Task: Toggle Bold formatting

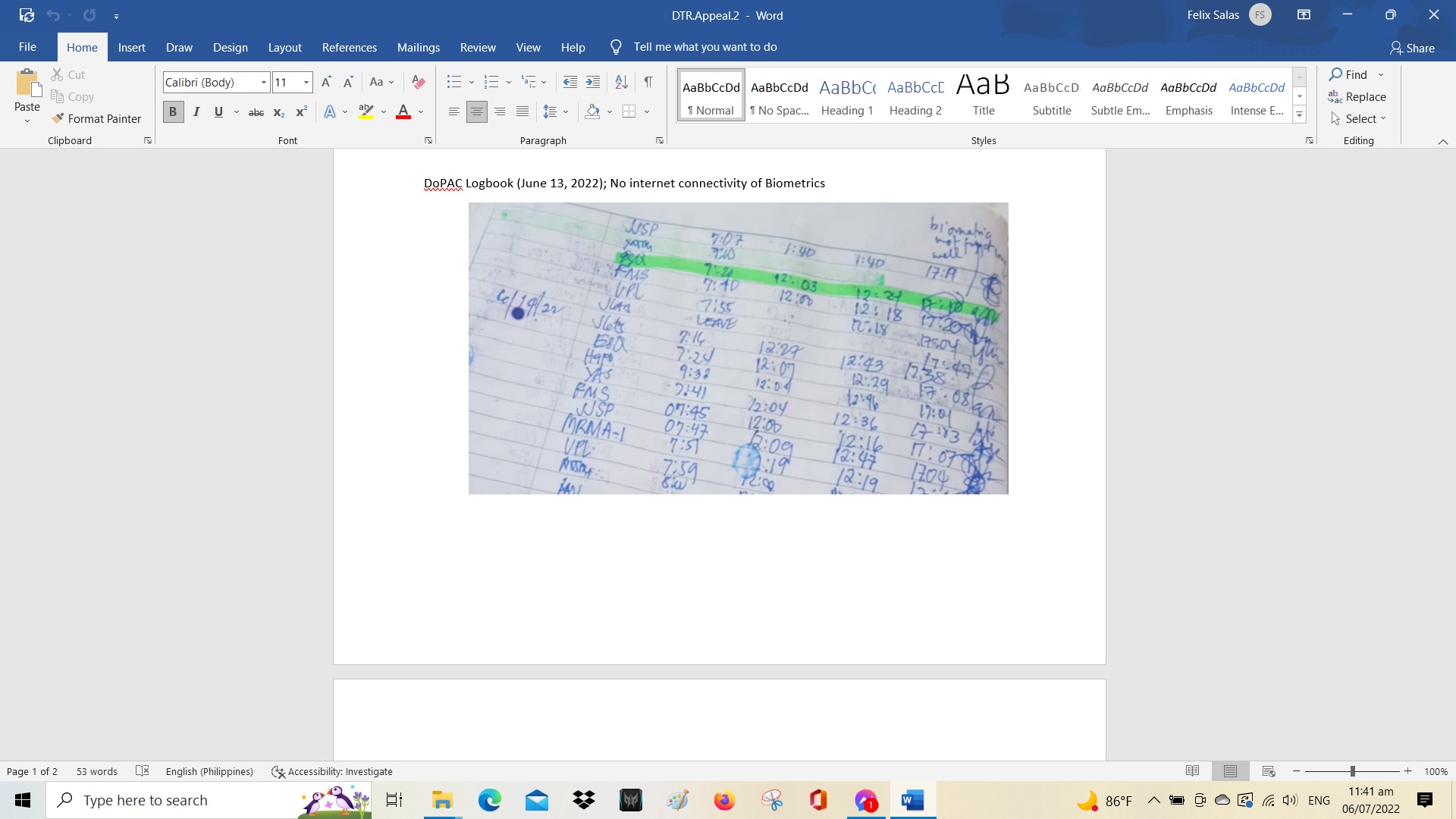Action: (x=173, y=111)
